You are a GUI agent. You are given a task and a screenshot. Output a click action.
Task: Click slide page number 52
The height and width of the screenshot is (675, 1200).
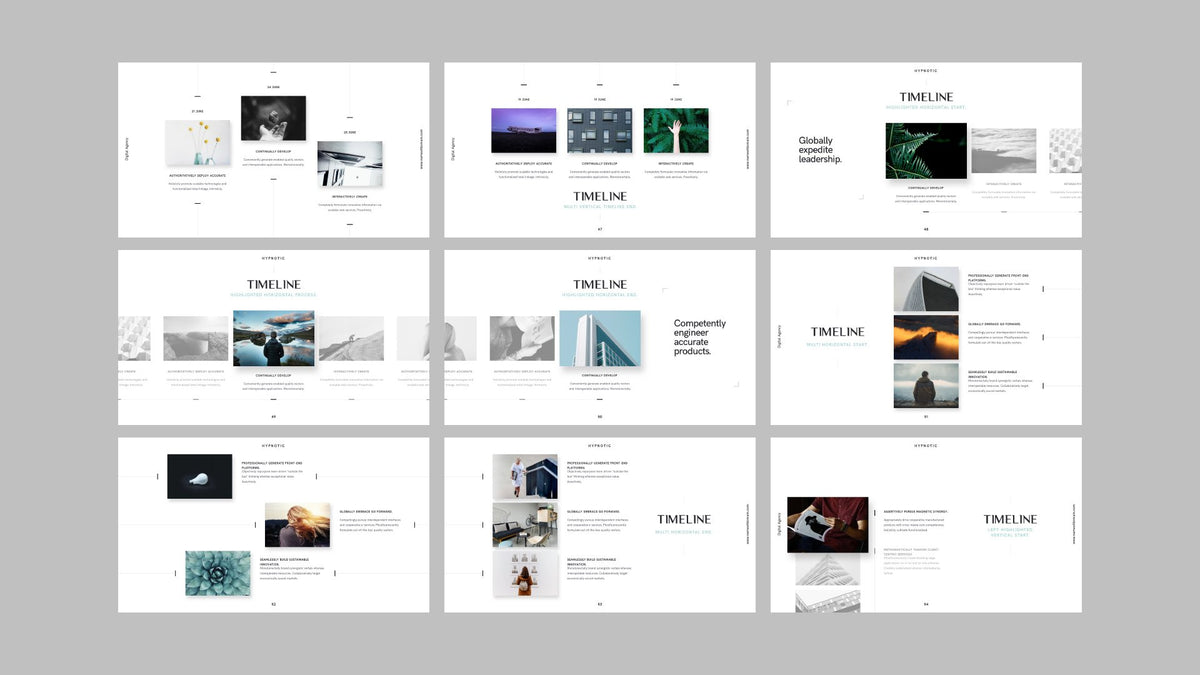[x=274, y=604]
